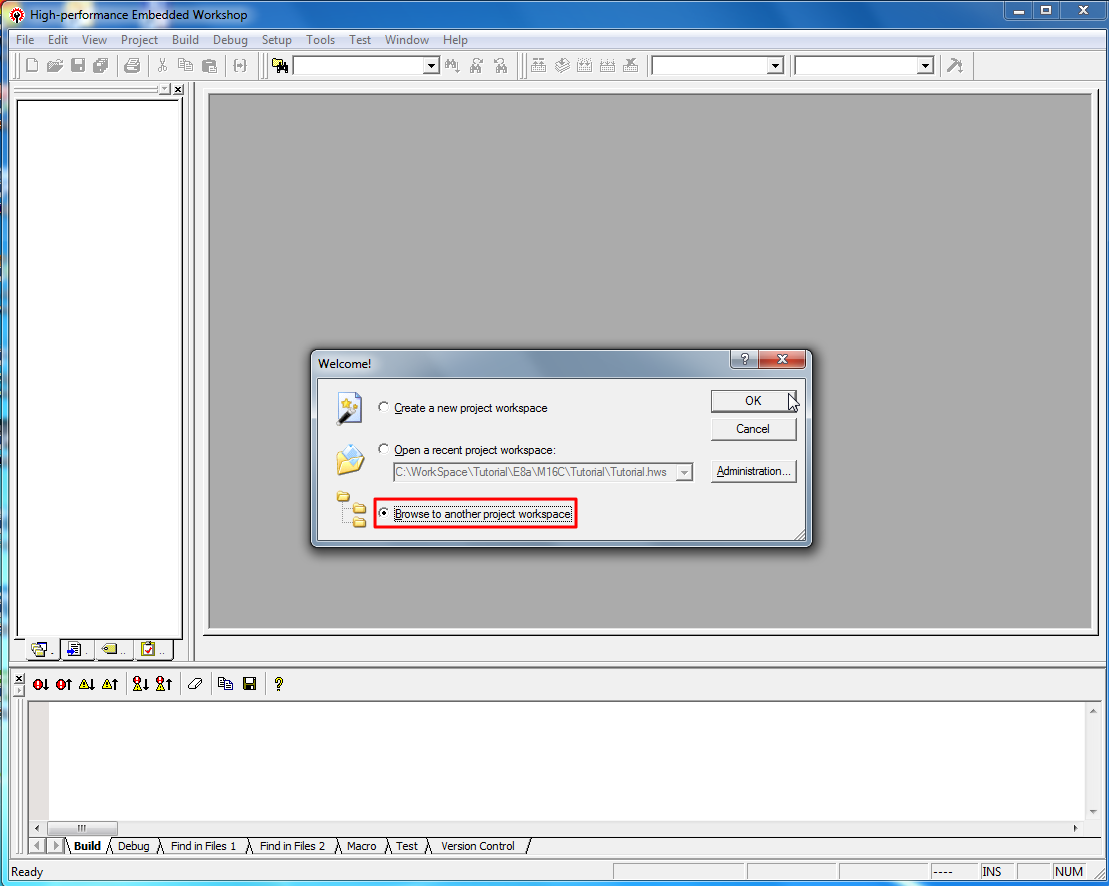Click next warning triangle down icon
1109x886 pixels.
(87, 684)
